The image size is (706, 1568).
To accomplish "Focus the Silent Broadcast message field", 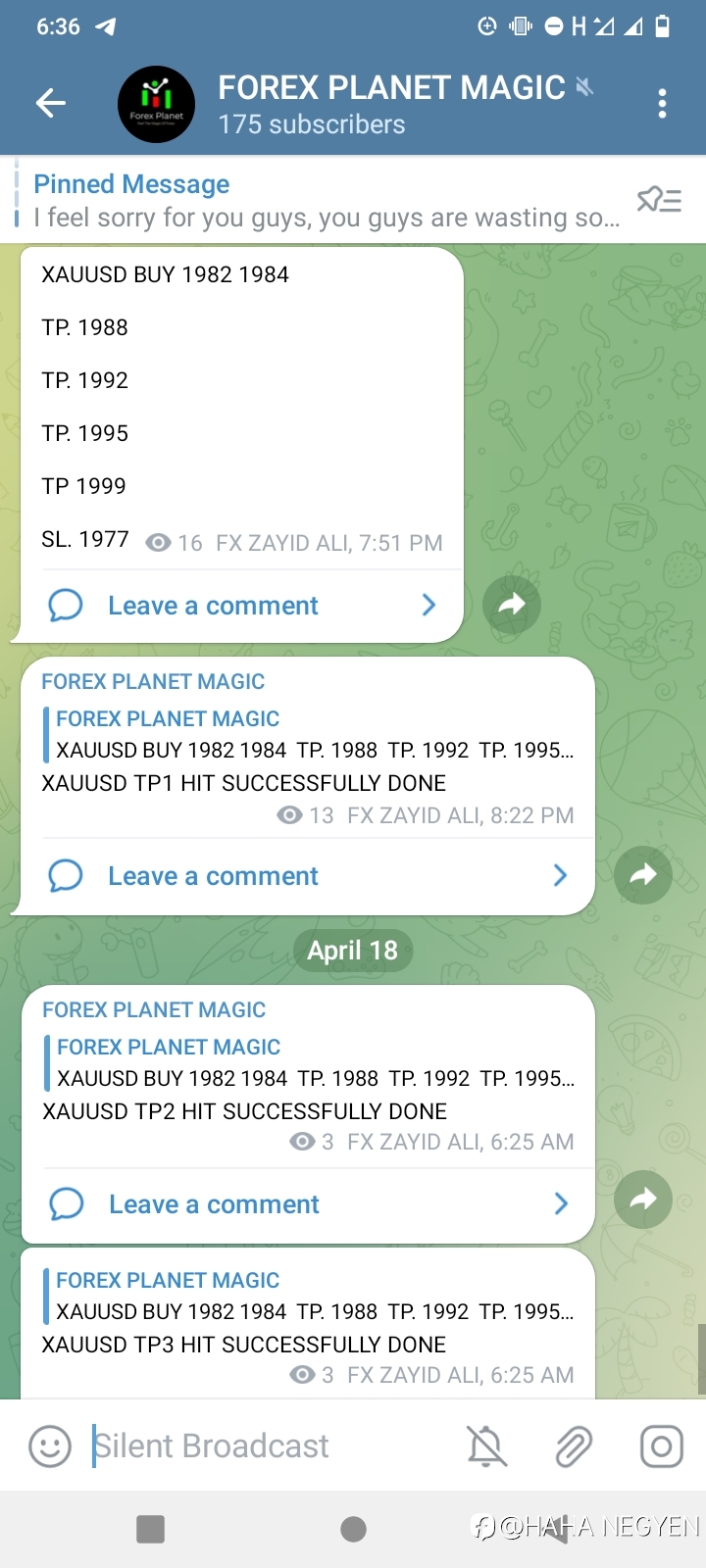I will click(x=270, y=1446).
